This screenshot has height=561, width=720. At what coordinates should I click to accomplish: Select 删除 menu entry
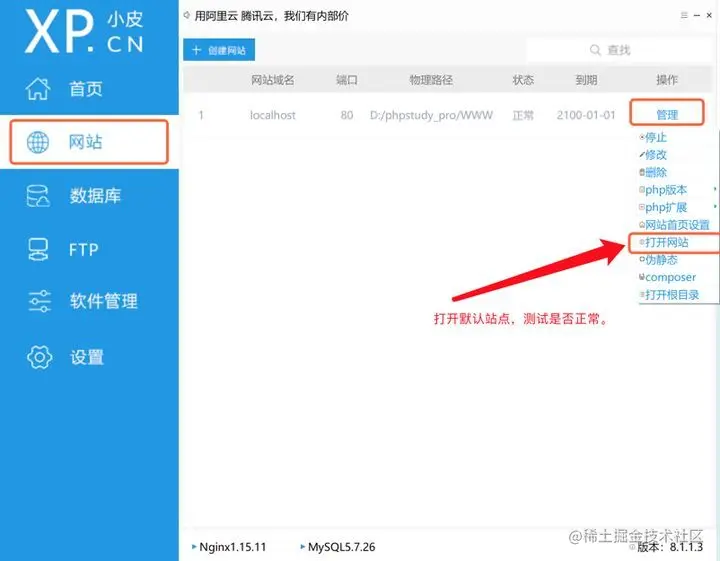(x=655, y=172)
